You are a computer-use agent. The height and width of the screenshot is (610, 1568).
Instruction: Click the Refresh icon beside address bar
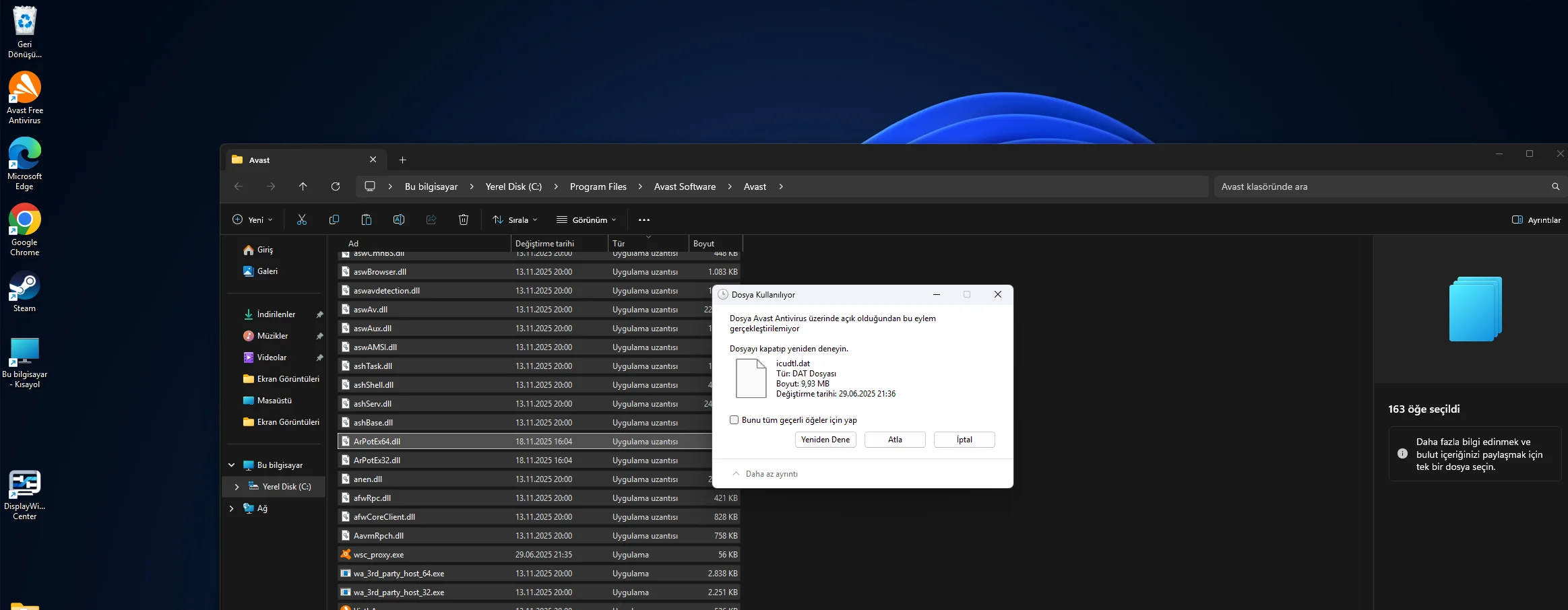click(336, 187)
